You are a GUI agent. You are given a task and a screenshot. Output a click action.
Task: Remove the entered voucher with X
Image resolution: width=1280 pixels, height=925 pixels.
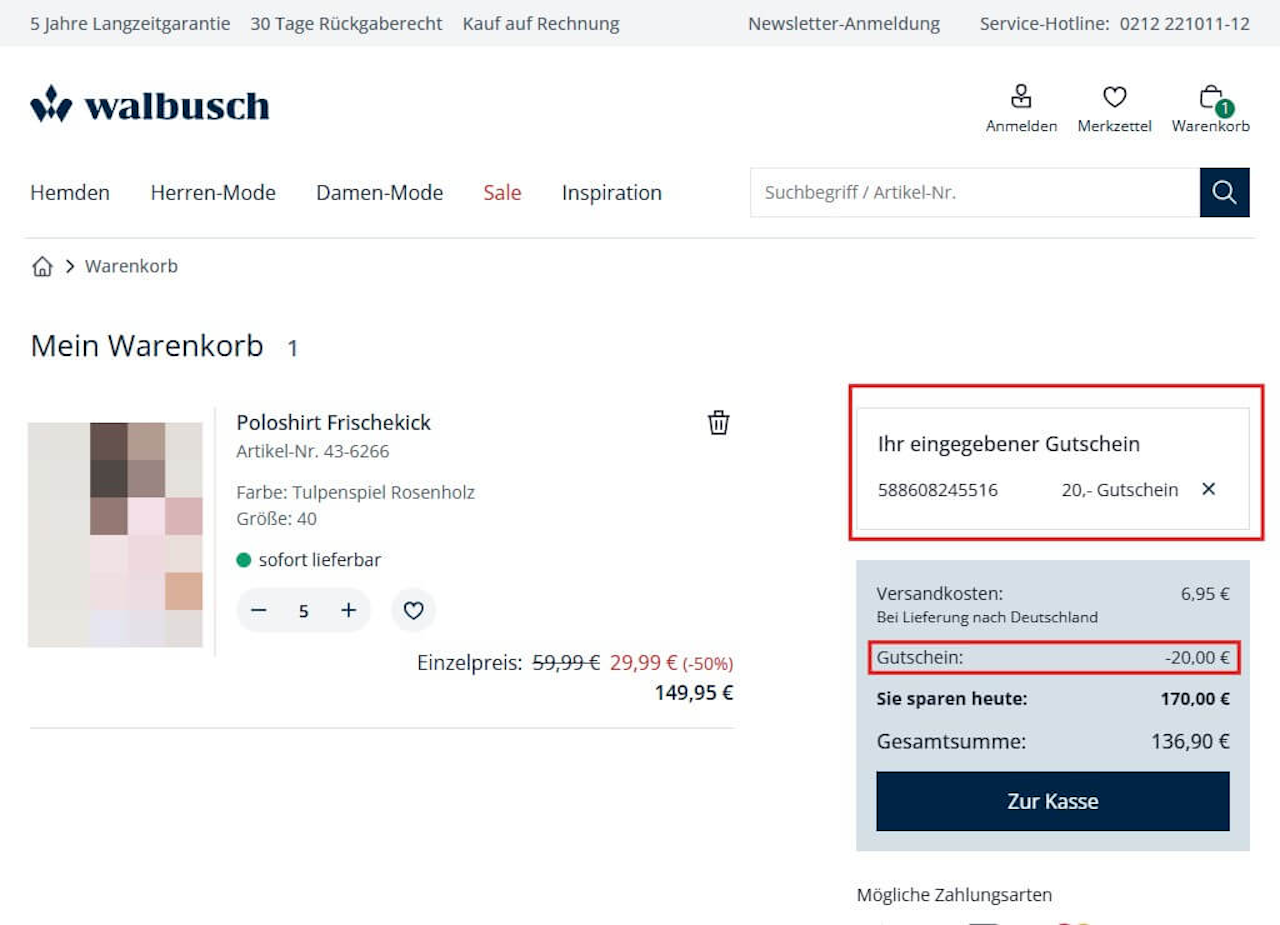click(1208, 489)
